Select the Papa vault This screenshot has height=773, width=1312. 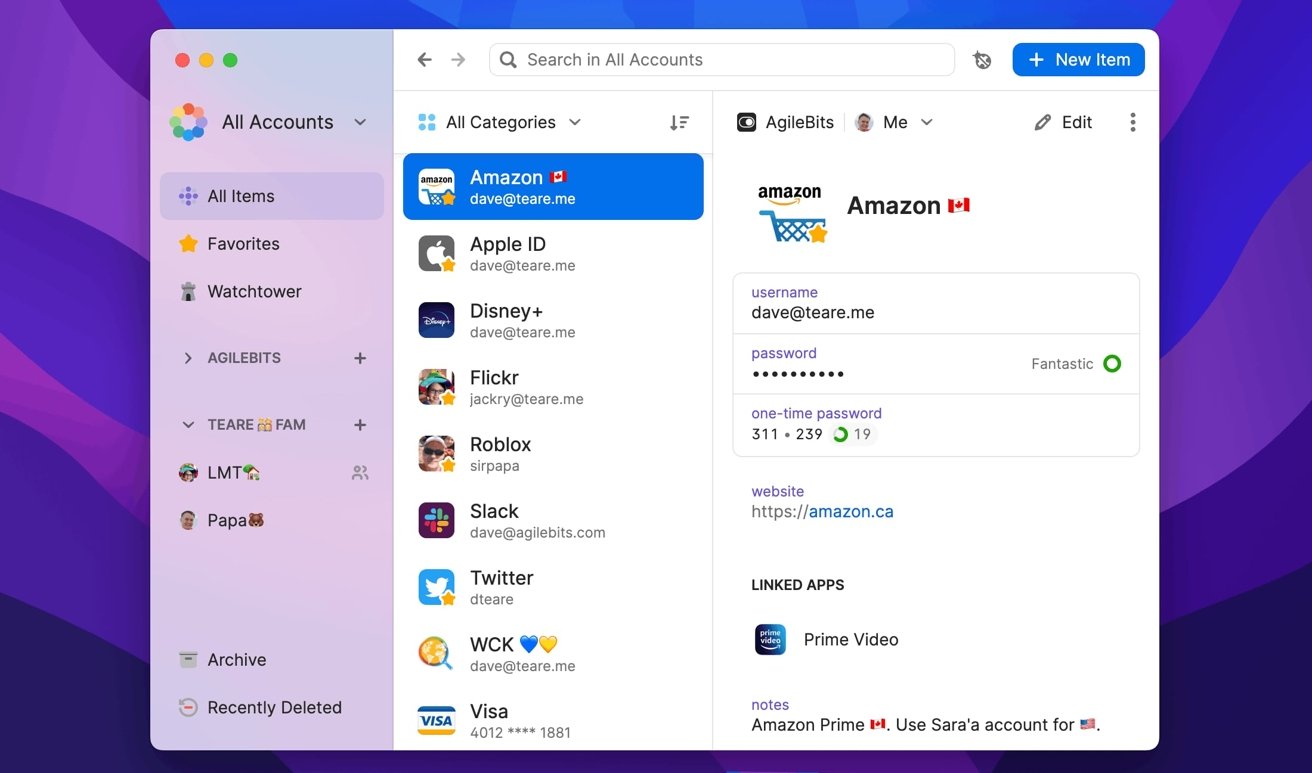[x=272, y=521]
